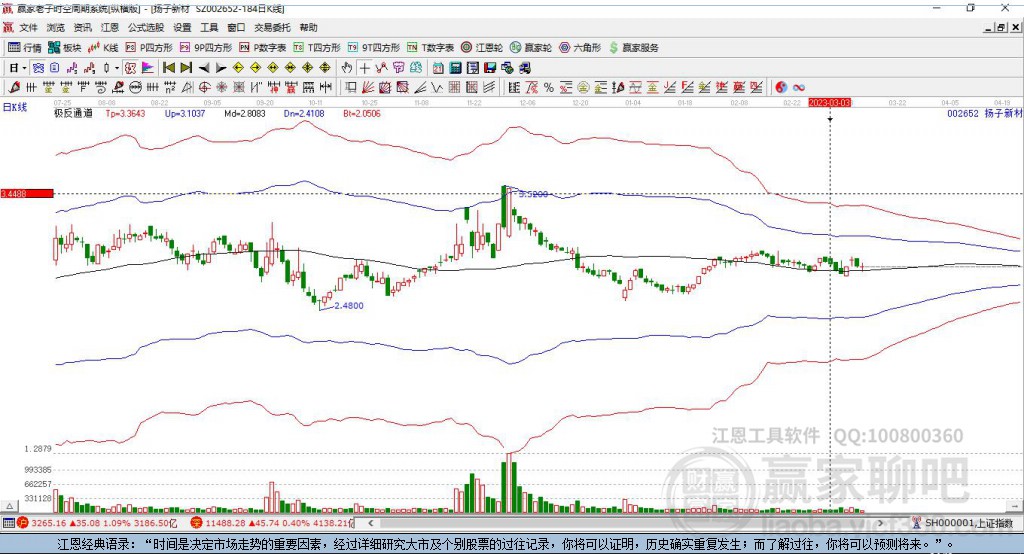1024x554 pixels.
Task: Open the 行情 quotes view
Action: click(x=25, y=48)
